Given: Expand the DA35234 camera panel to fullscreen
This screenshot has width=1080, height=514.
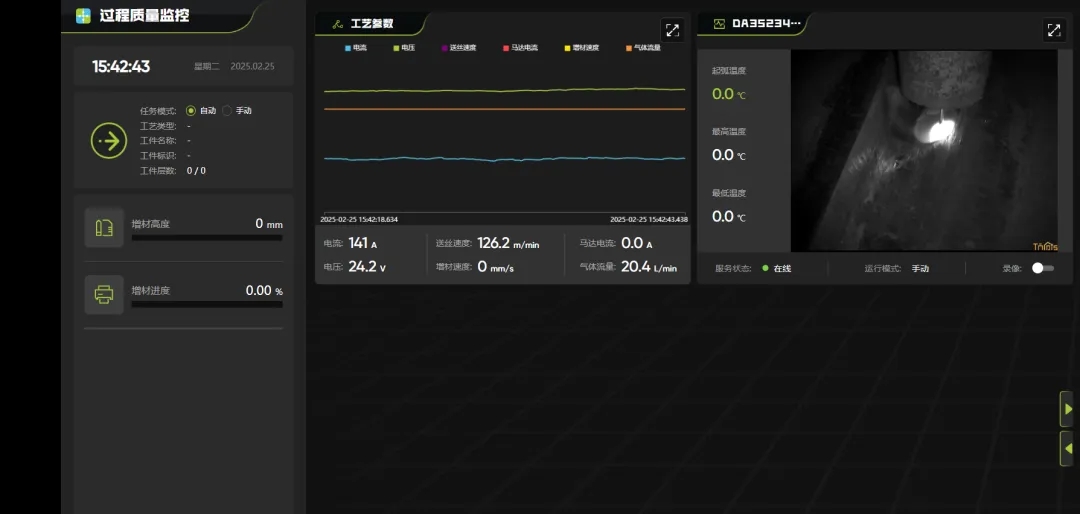Looking at the screenshot, I should click(x=1053, y=30).
